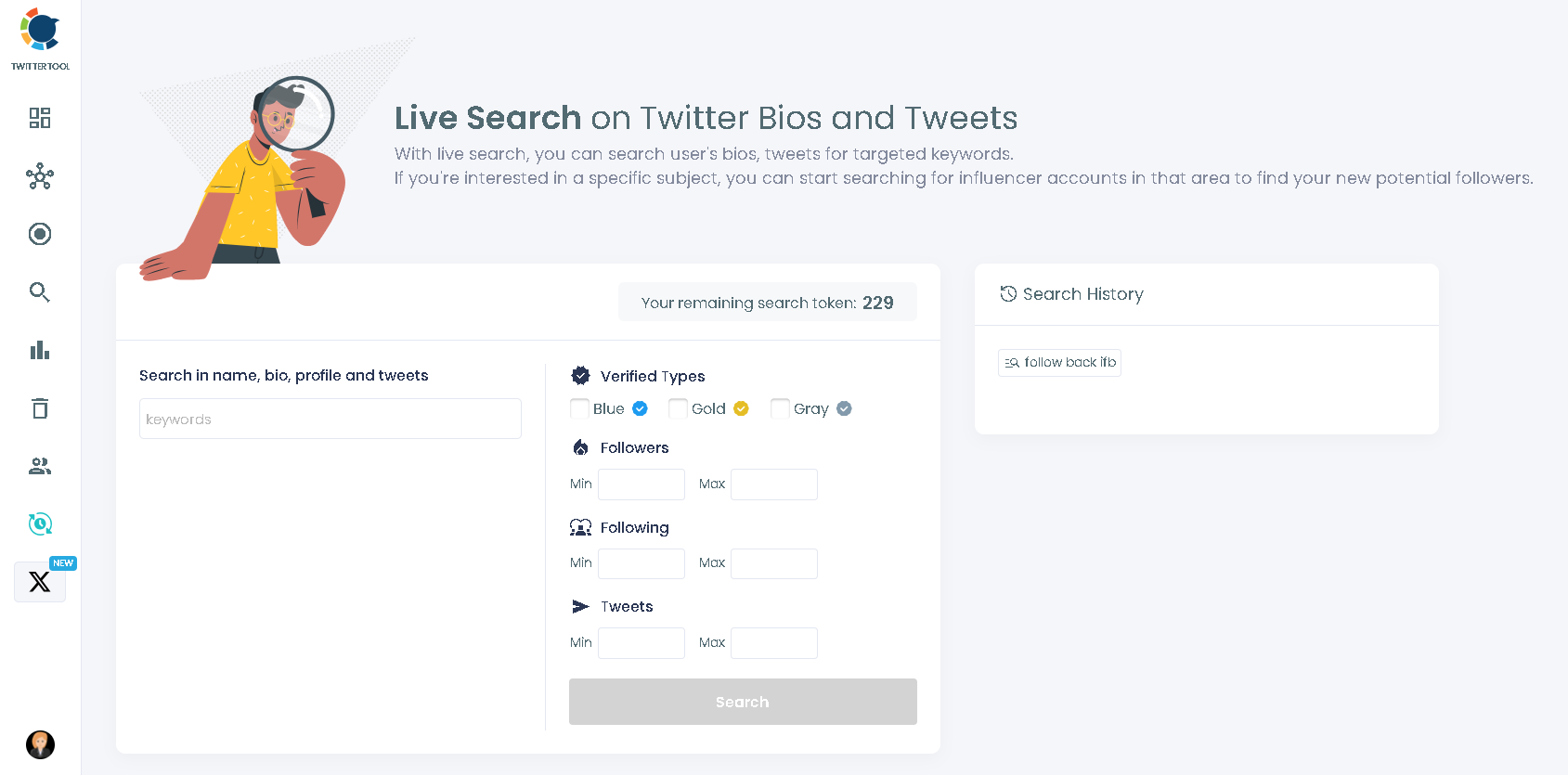The width and height of the screenshot is (1568, 775).
Task: Open the X feature marked NEW
Action: [x=39, y=581]
